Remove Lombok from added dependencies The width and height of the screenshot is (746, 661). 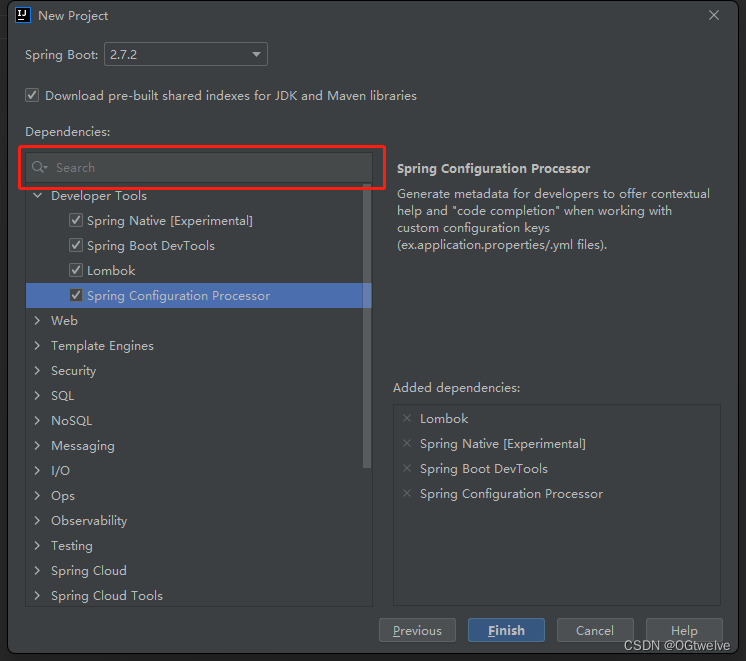[x=407, y=418]
